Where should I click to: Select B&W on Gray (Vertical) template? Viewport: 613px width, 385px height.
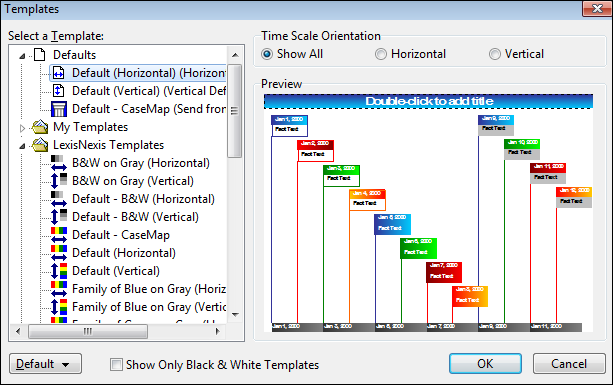click(x=133, y=181)
